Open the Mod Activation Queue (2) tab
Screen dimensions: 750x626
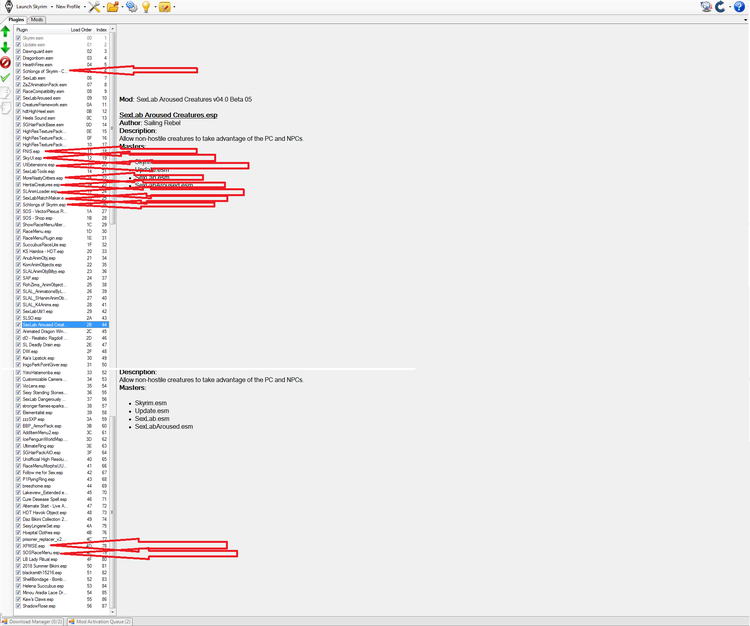point(99,622)
